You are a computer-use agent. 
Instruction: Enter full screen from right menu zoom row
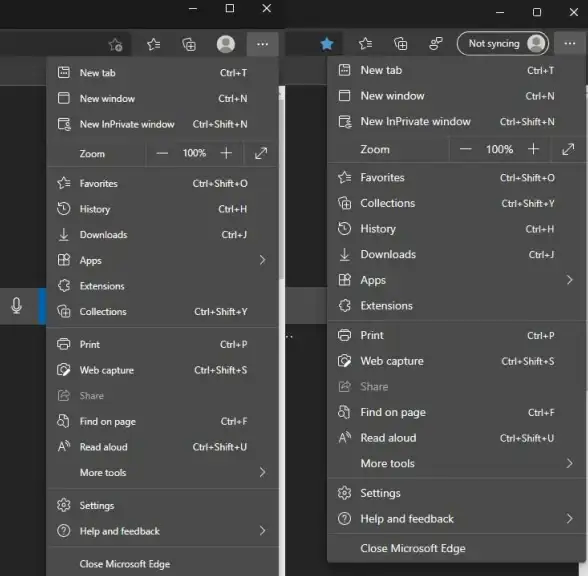(568, 149)
